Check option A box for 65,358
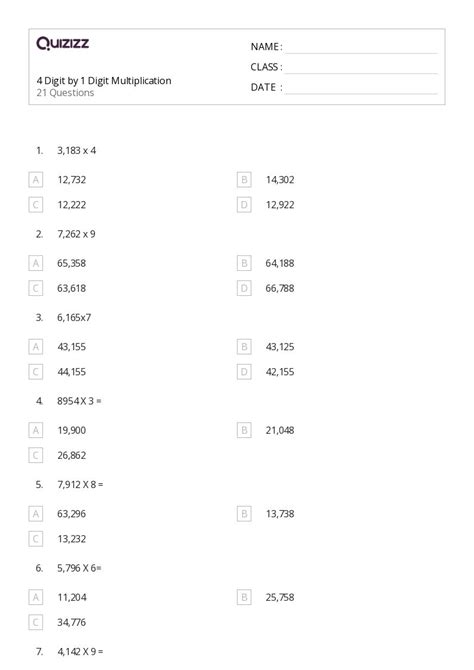Image resolution: width=474 pixels, height=670 pixels. click(36, 263)
